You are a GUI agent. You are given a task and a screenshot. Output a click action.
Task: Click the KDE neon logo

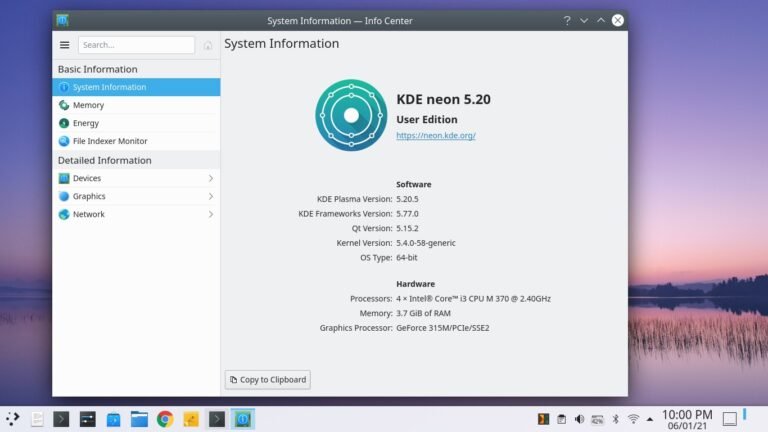click(x=351, y=115)
